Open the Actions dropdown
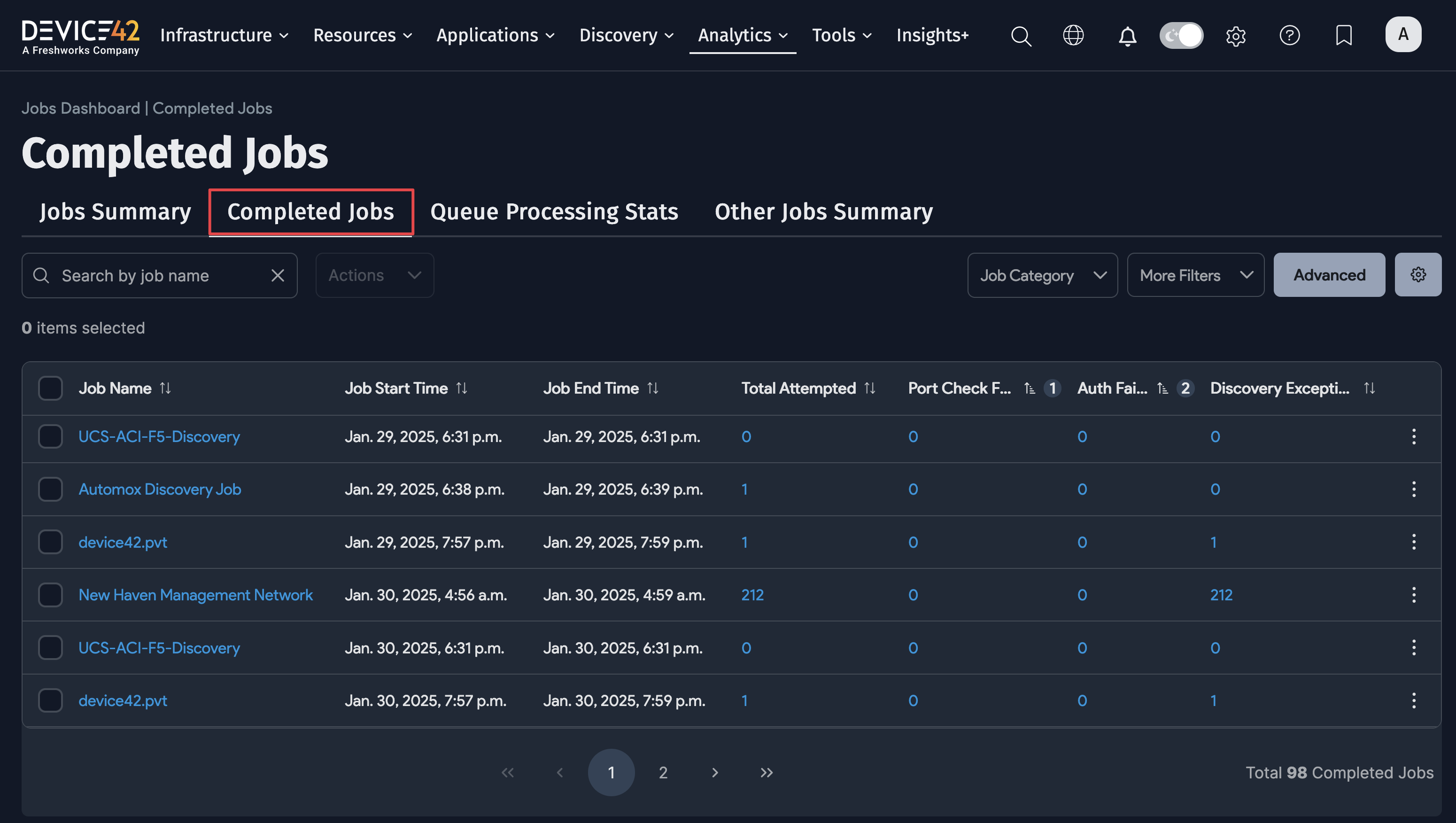This screenshot has height=823, width=1456. click(x=375, y=275)
